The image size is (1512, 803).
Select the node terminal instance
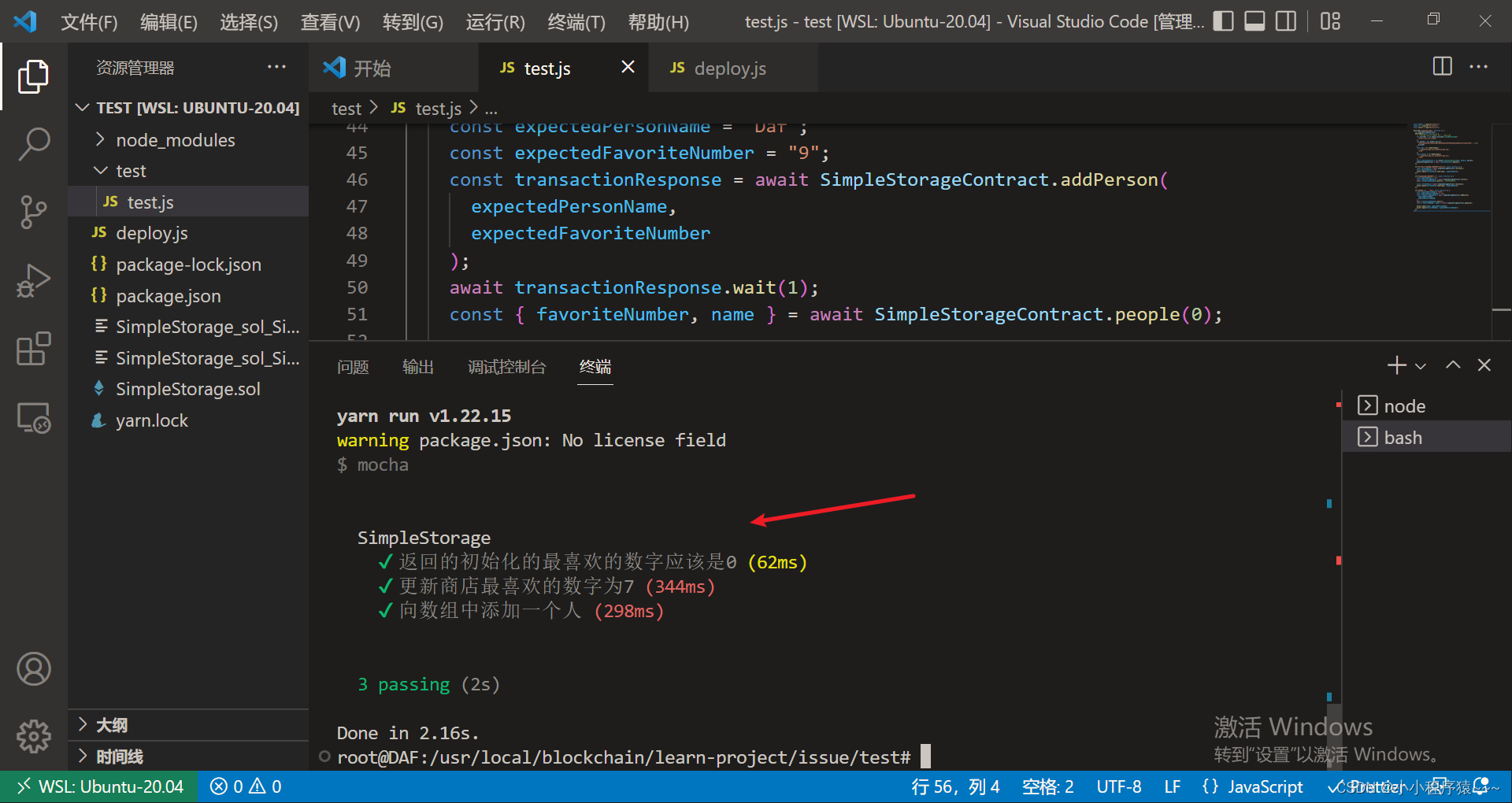(x=1426, y=406)
